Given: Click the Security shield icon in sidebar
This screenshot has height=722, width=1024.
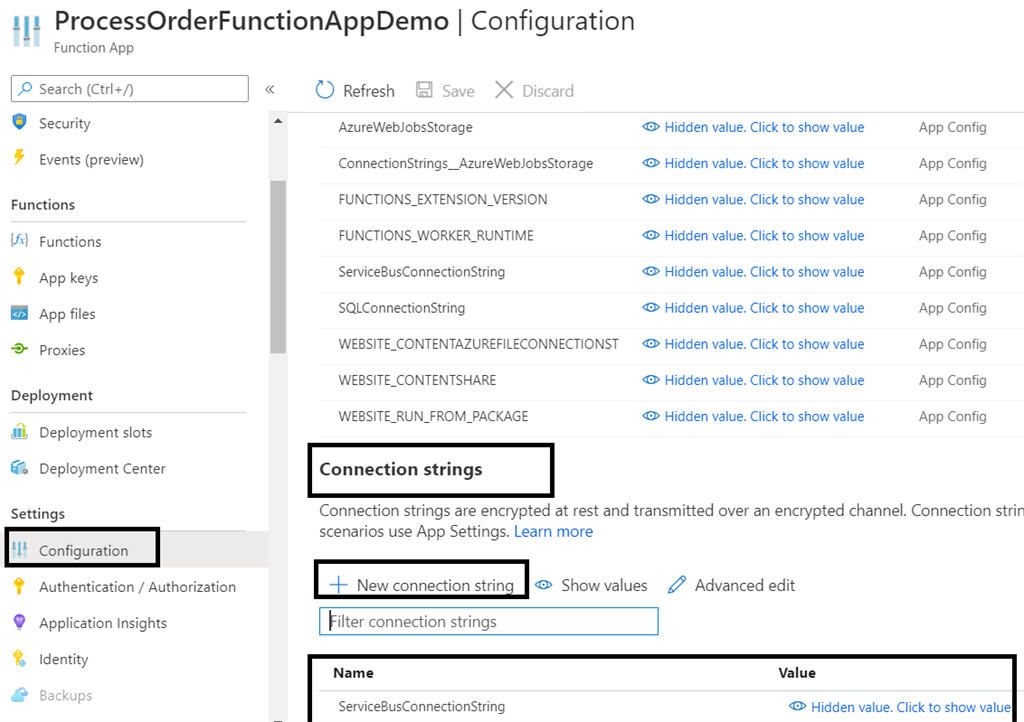Looking at the screenshot, I should (20, 122).
